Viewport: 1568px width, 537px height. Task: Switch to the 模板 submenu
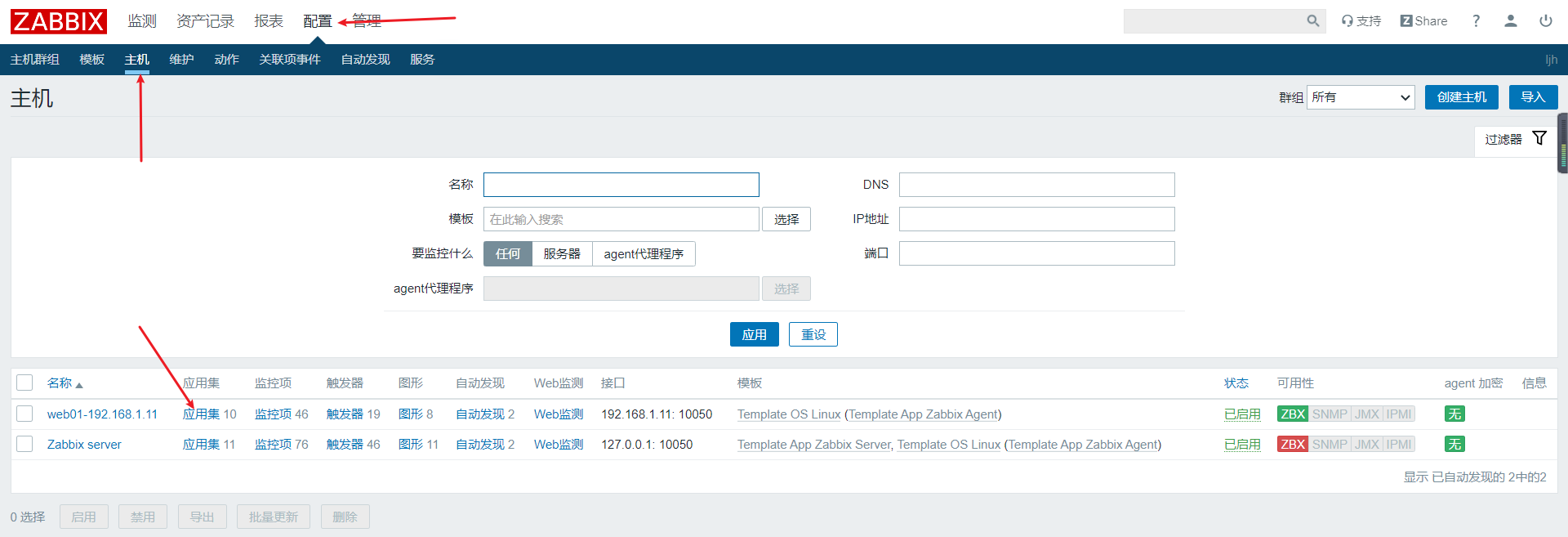(x=91, y=60)
